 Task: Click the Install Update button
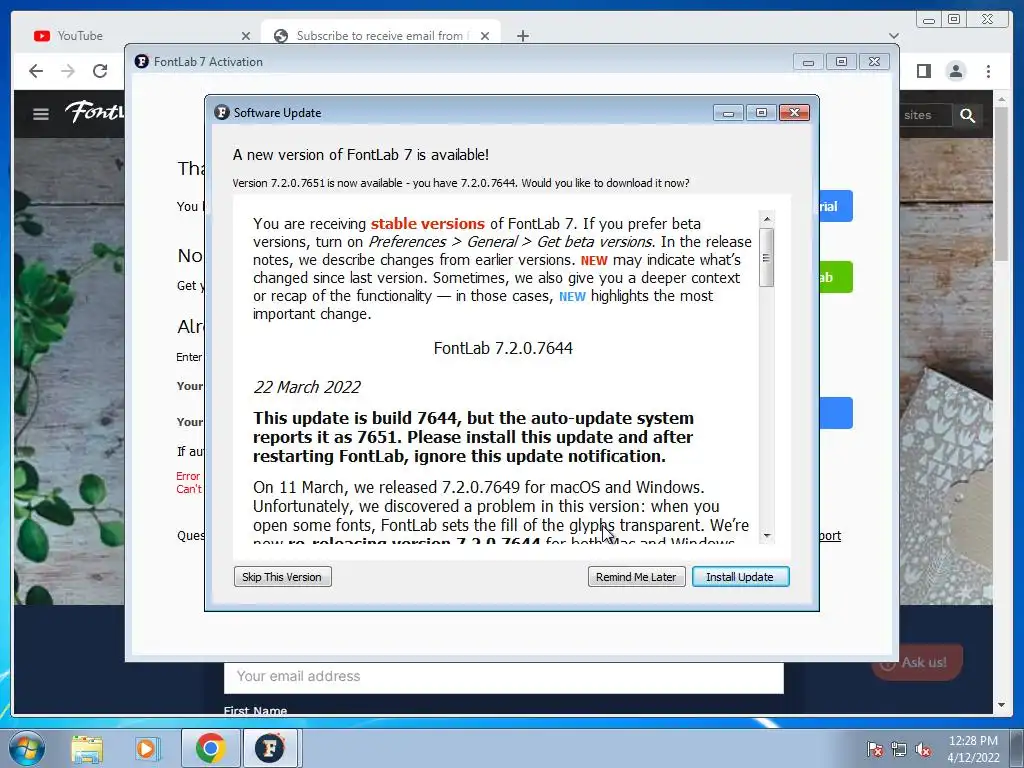click(741, 577)
